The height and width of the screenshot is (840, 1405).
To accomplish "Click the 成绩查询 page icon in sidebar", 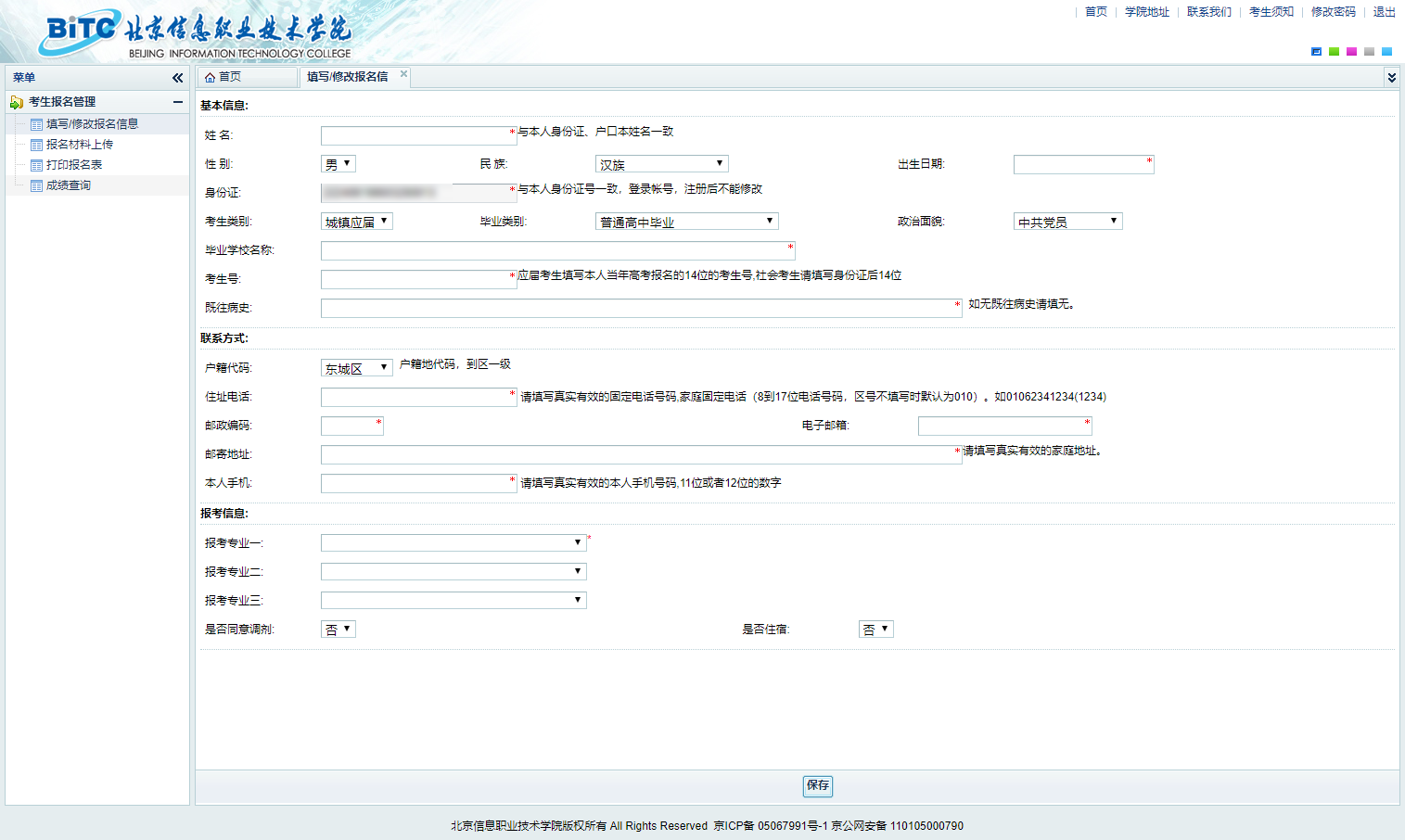I will 36,185.
